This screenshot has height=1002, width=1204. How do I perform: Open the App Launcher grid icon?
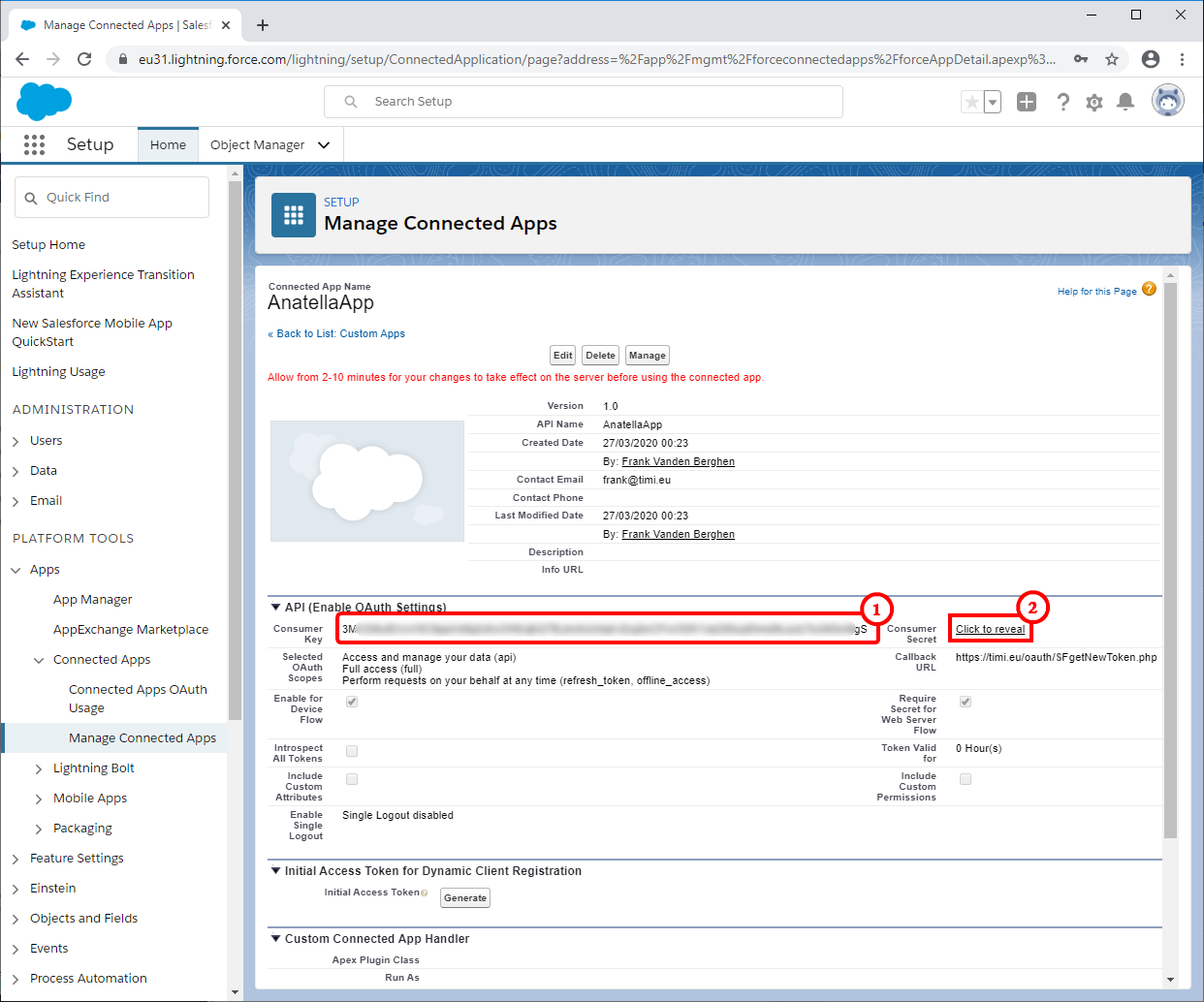coord(35,144)
